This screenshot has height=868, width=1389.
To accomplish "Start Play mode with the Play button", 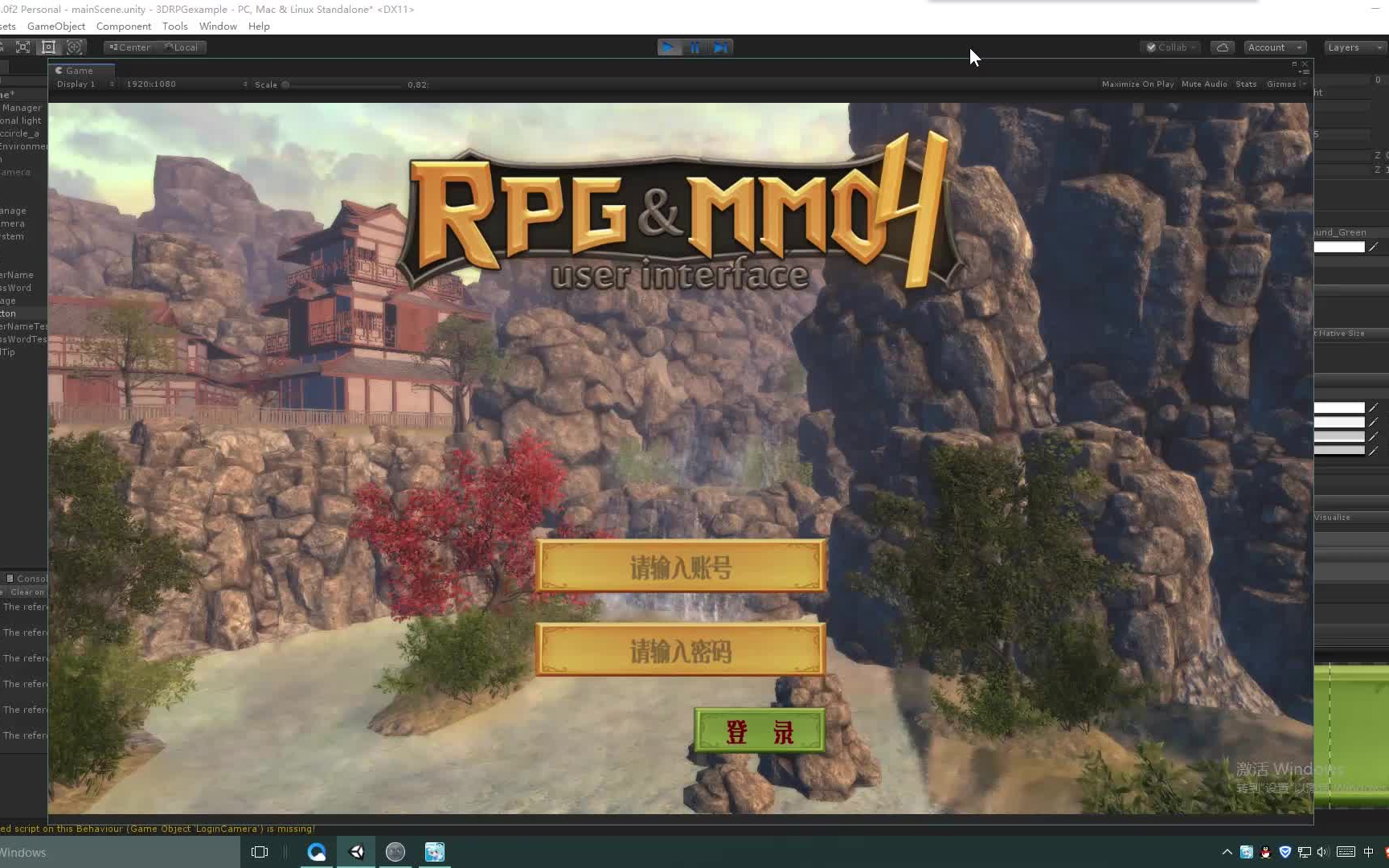I will pyautogui.click(x=668, y=47).
